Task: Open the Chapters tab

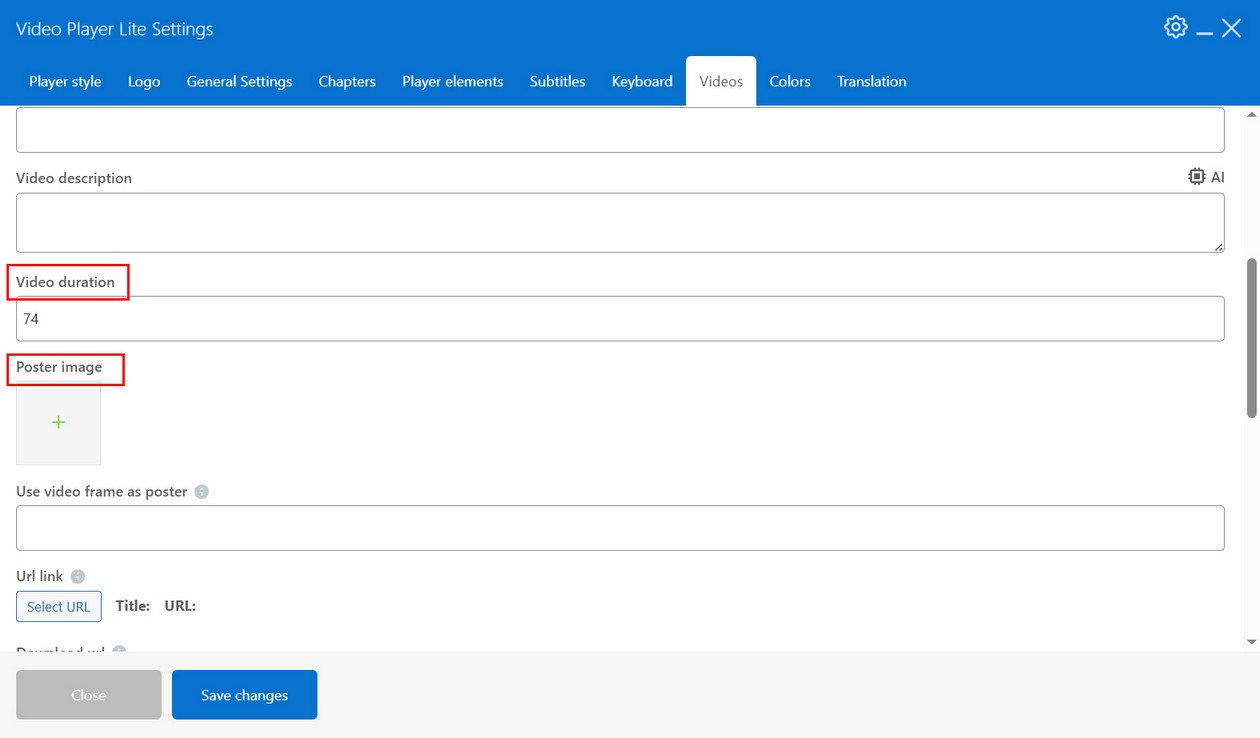Action: click(x=347, y=82)
